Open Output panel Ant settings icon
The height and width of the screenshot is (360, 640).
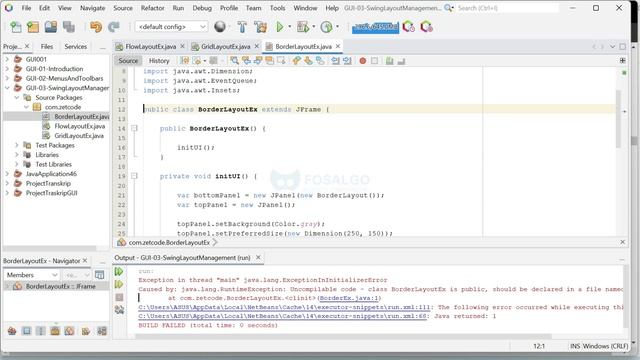(x=119, y=310)
